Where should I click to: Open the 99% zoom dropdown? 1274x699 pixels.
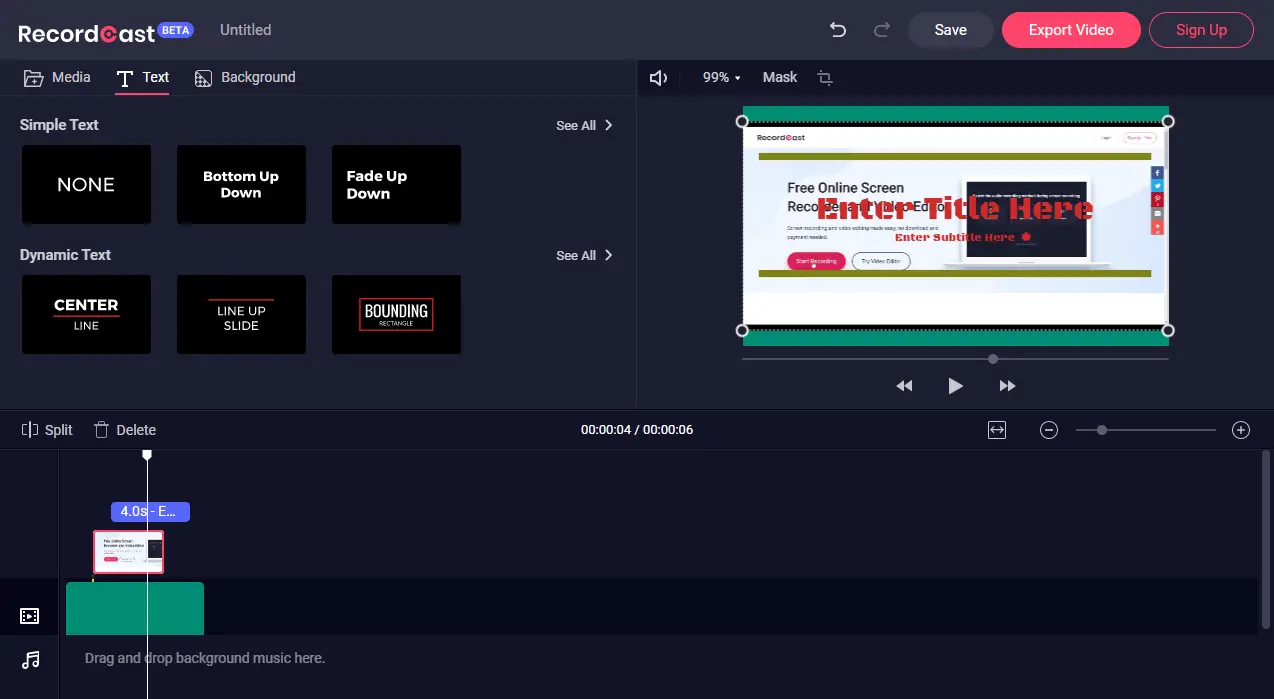722,77
